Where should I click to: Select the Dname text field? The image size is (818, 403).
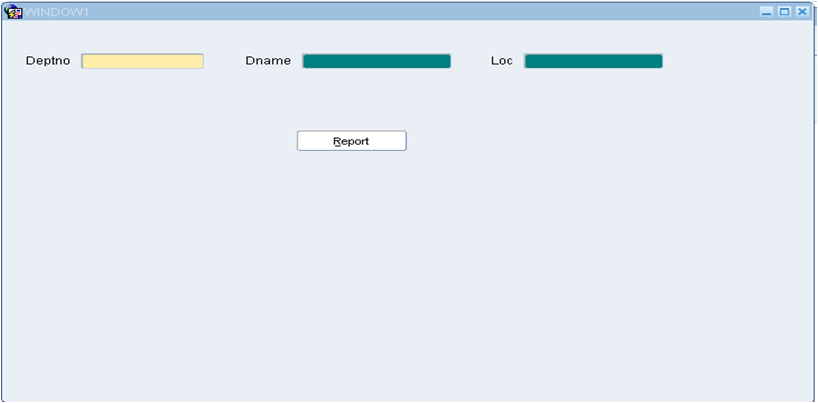pos(377,61)
